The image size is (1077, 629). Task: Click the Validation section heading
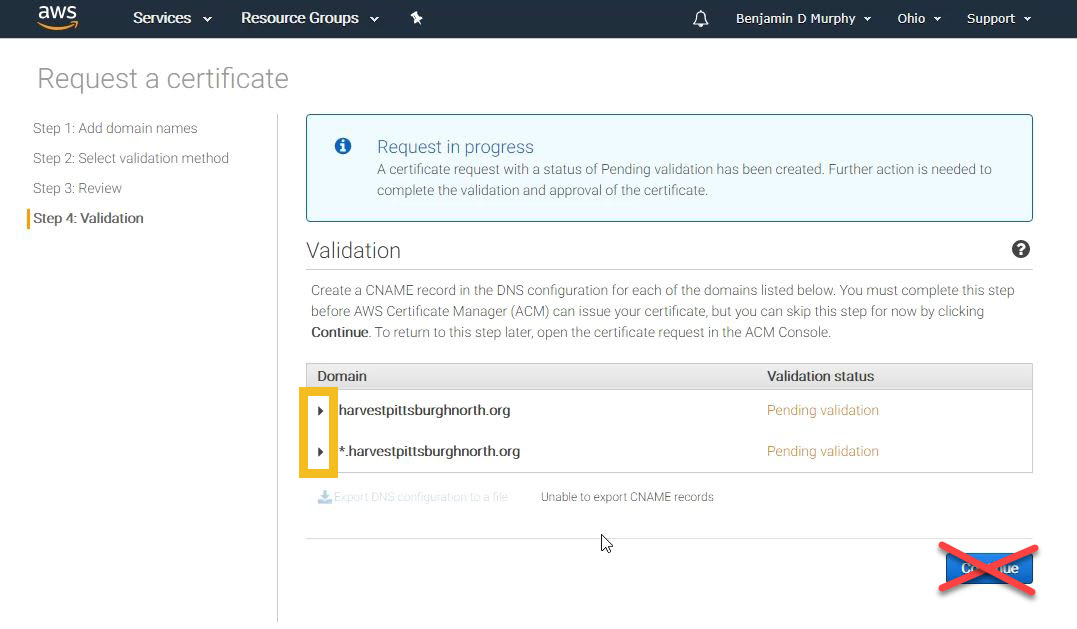353,251
